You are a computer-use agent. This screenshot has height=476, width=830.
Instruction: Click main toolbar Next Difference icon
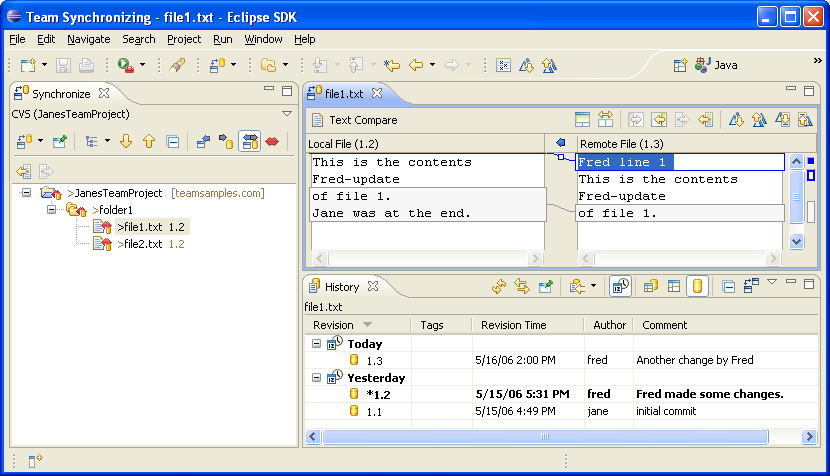point(526,65)
